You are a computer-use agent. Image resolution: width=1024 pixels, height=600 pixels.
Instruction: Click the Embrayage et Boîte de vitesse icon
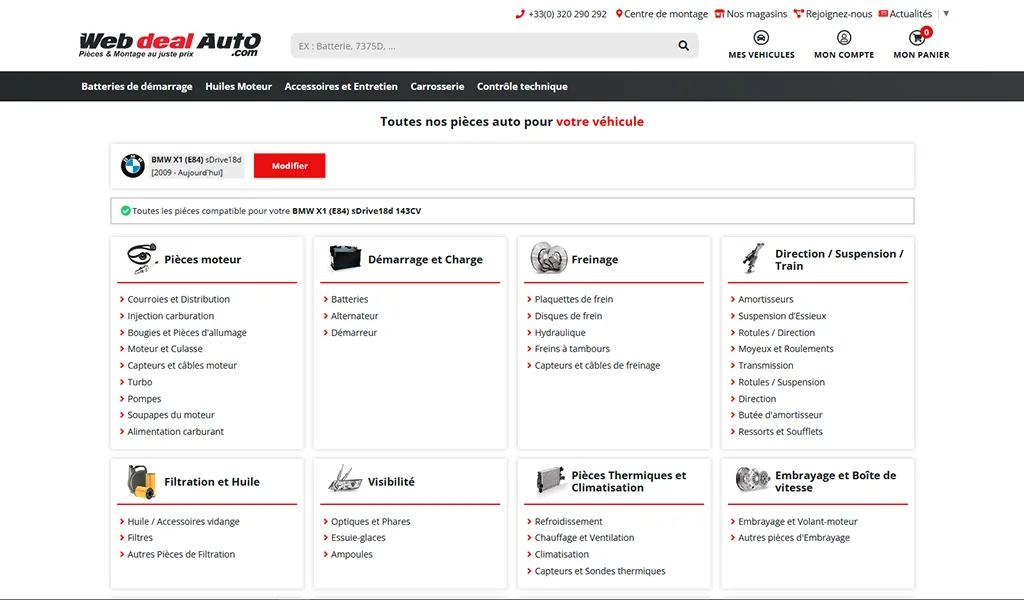[x=752, y=481]
